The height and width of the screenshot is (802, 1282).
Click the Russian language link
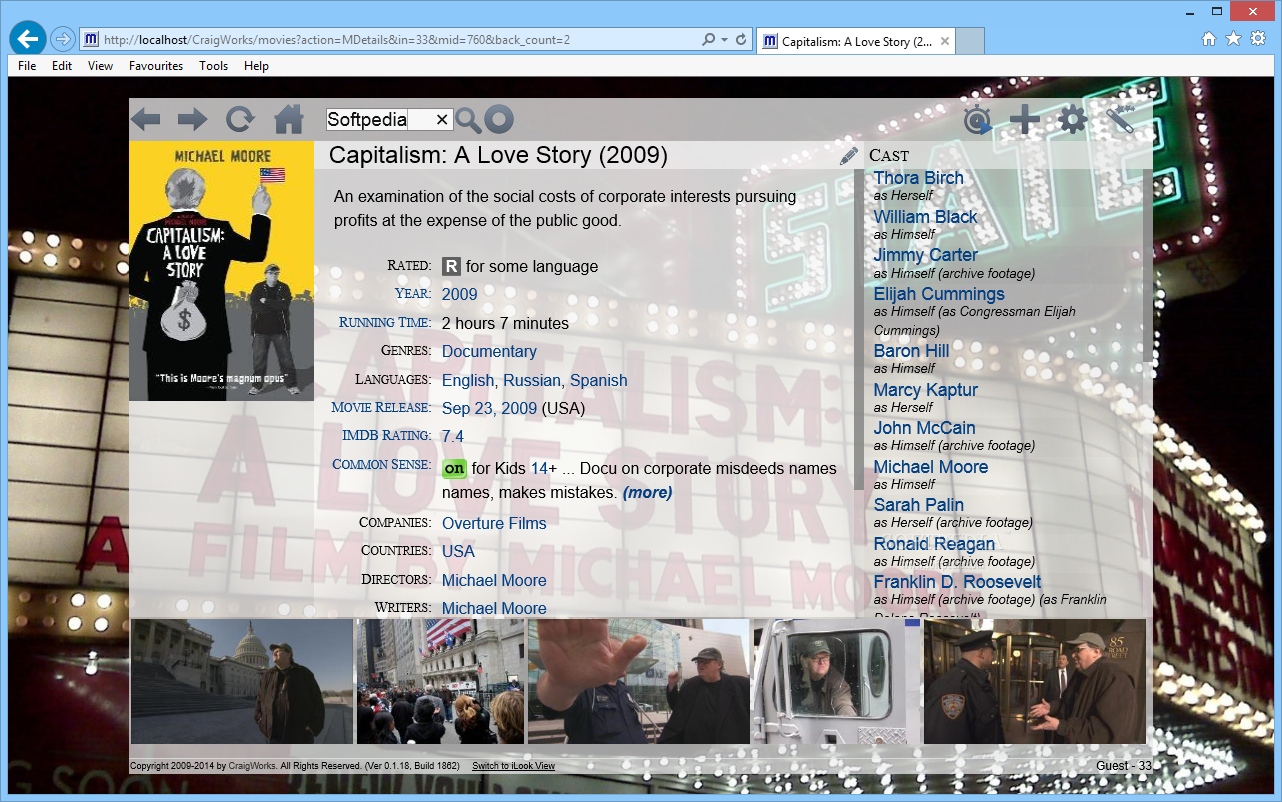(x=532, y=380)
